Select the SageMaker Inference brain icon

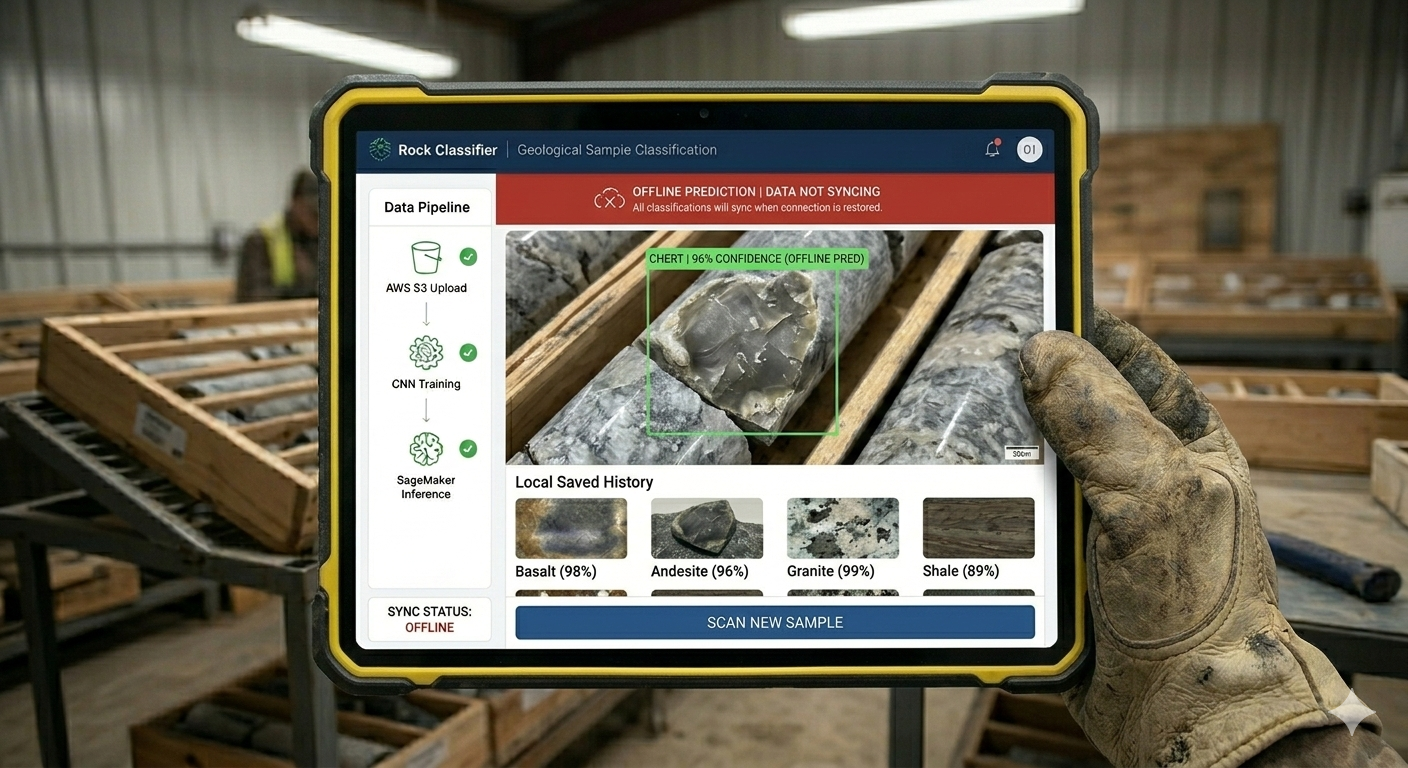coord(427,448)
